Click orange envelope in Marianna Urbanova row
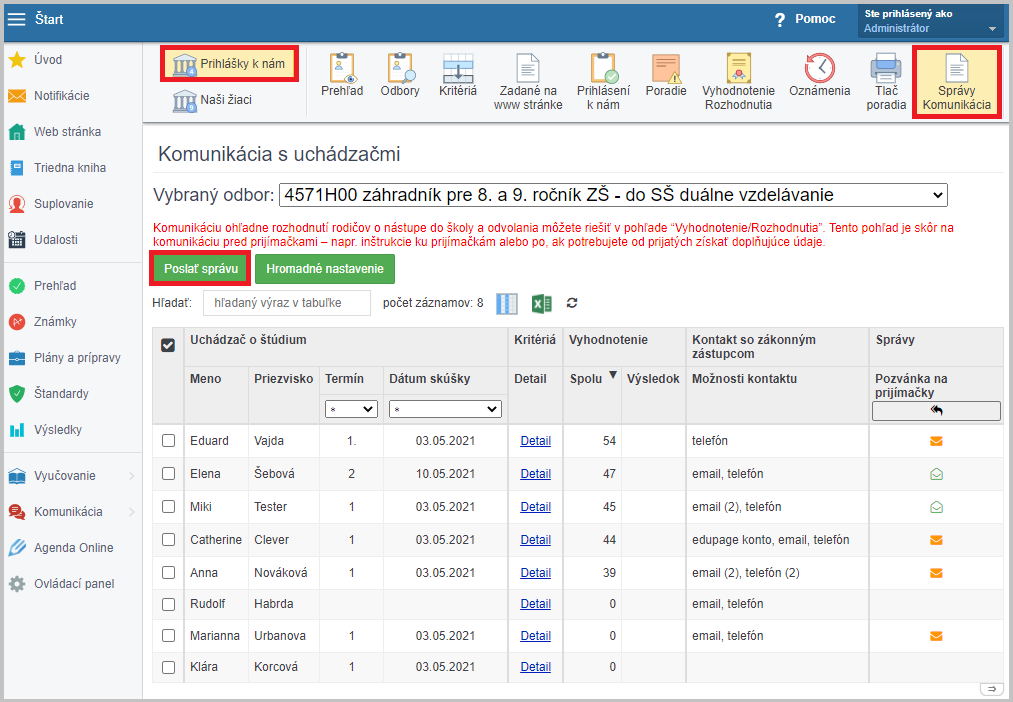This screenshot has width=1013, height=702. coord(936,636)
